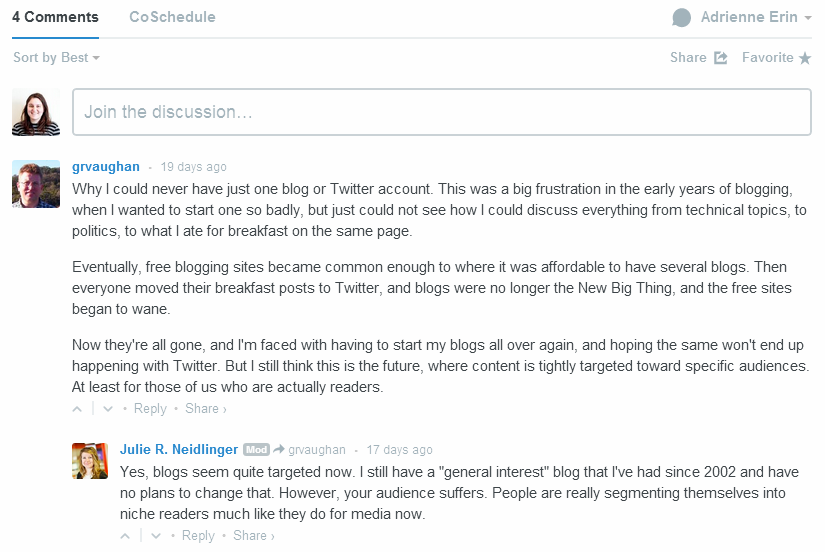The width and height of the screenshot is (825, 552).
Task: Click the speech bubble icon beside Adrienne Erin
Action: click(682, 18)
